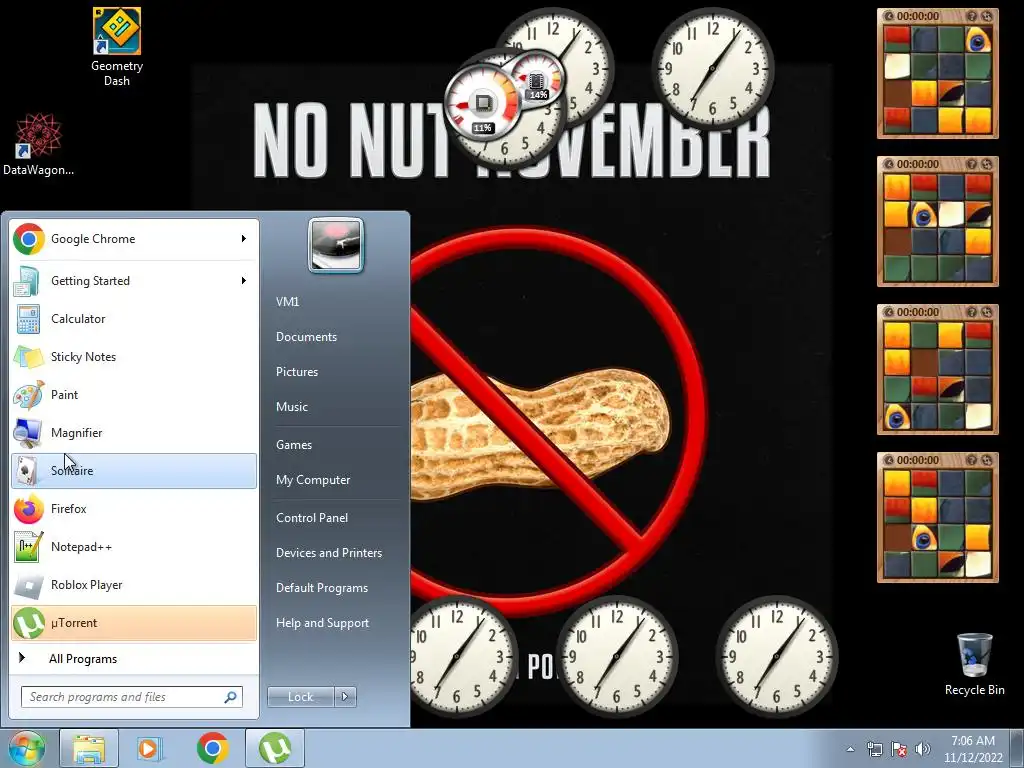The image size is (1024, 768).
Task: Click the network tray icon
Action: click(x=874, y=749)
